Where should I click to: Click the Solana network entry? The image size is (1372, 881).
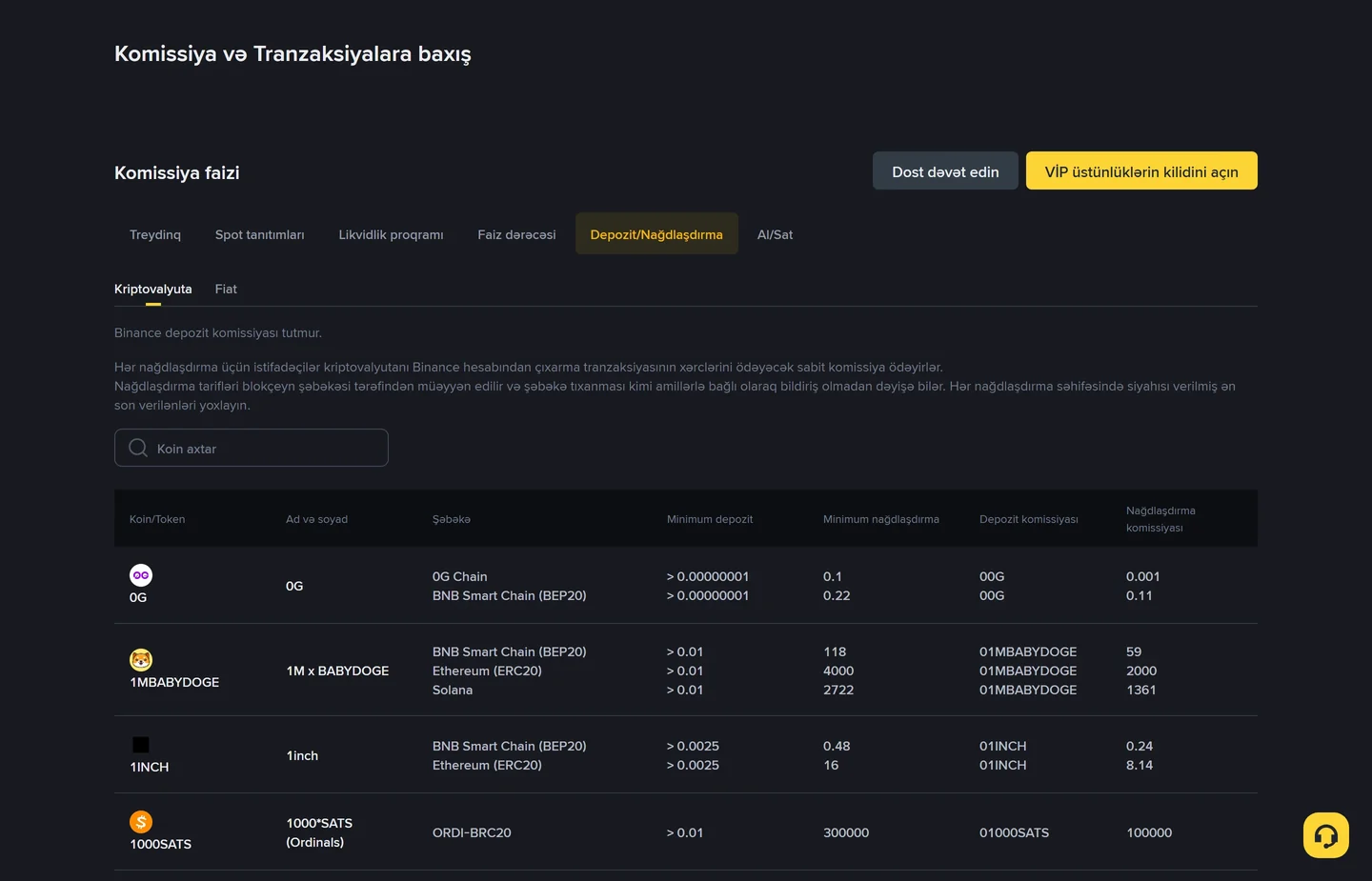[453, 690]
